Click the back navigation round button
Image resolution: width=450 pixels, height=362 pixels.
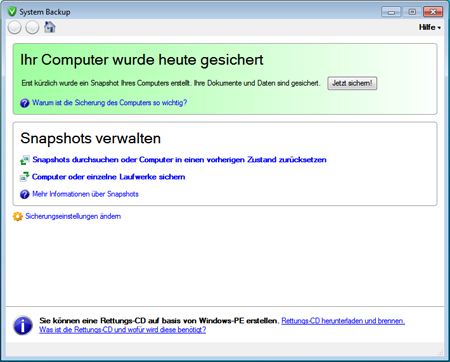[x=15, y=27]
